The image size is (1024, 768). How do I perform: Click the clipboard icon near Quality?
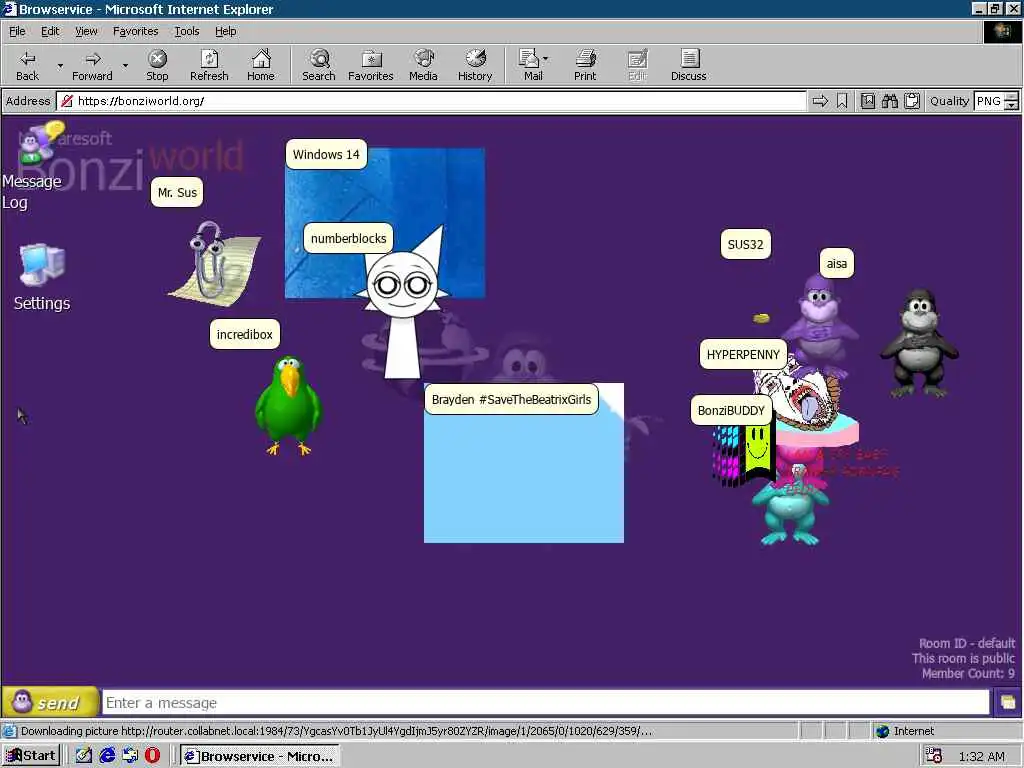912,101
